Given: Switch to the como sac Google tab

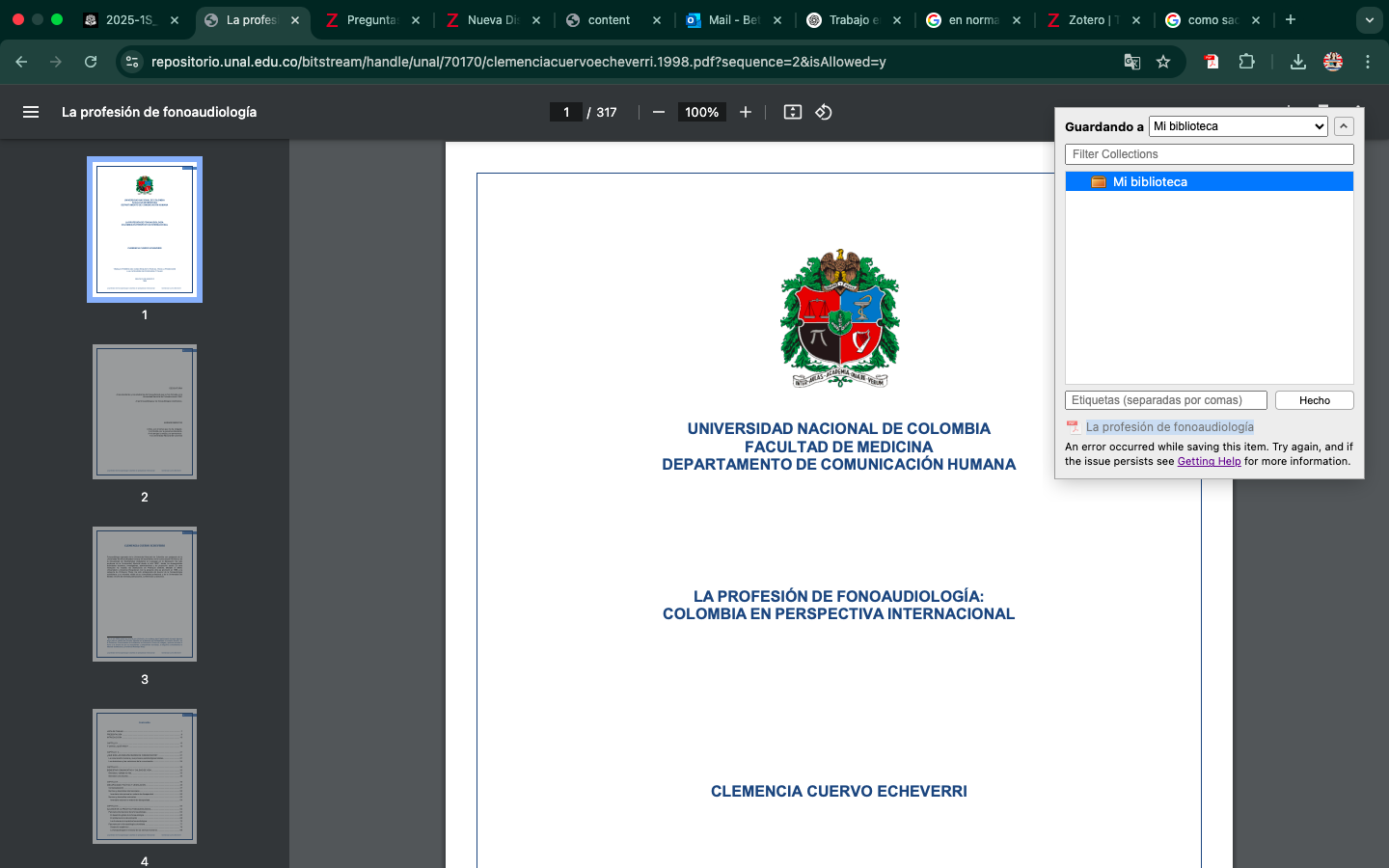Looking at the screenshot, I should tap(1212, 20).
